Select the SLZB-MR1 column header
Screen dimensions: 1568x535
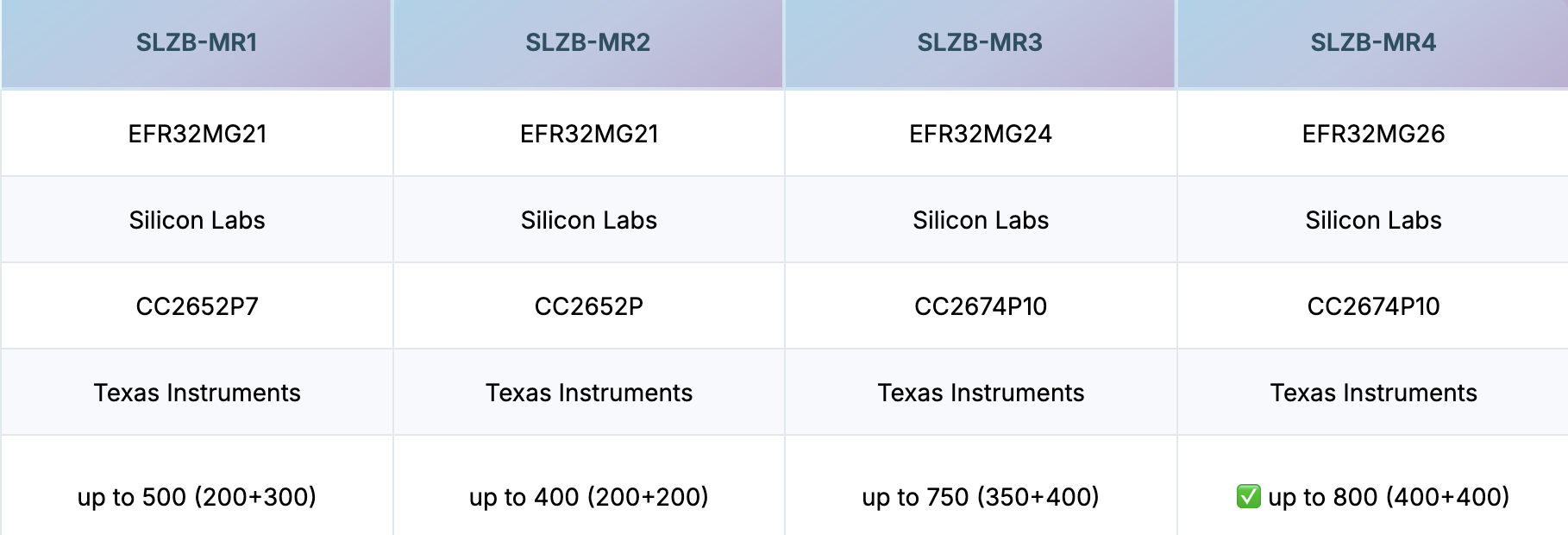click(197, 43)
